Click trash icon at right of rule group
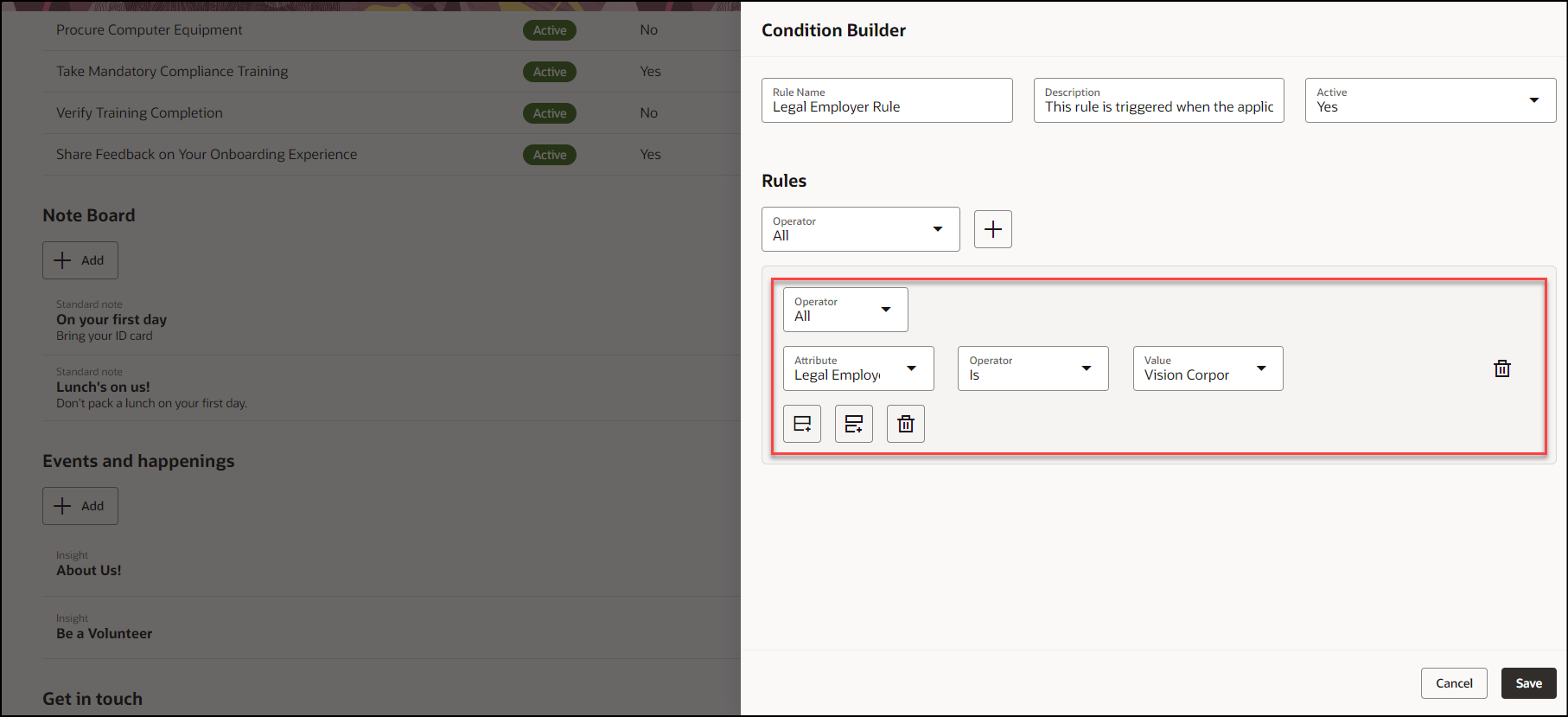Screen dimensions: 1568x717 click(1502, 368)
